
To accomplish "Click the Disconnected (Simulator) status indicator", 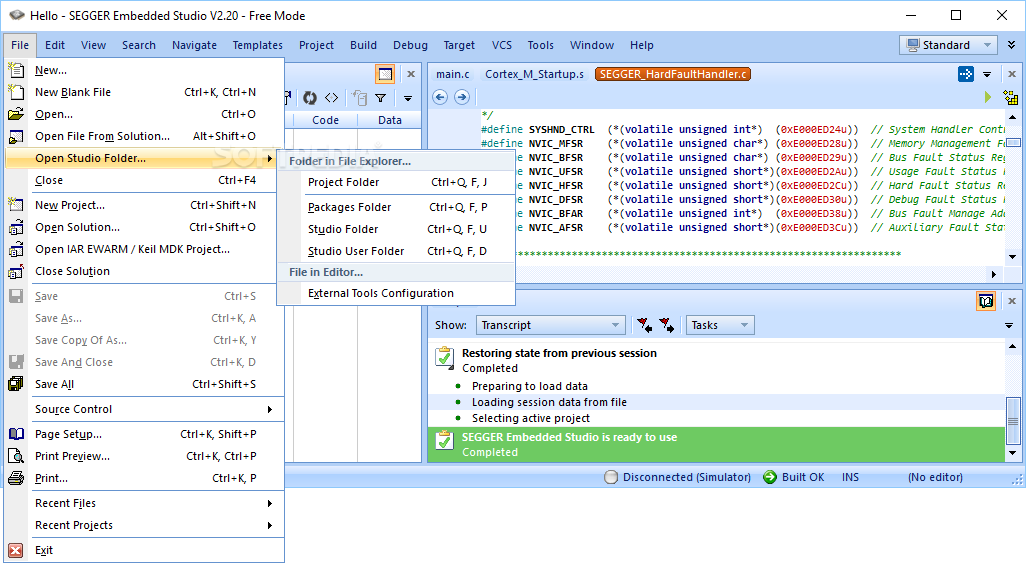I will pos(677,477).
